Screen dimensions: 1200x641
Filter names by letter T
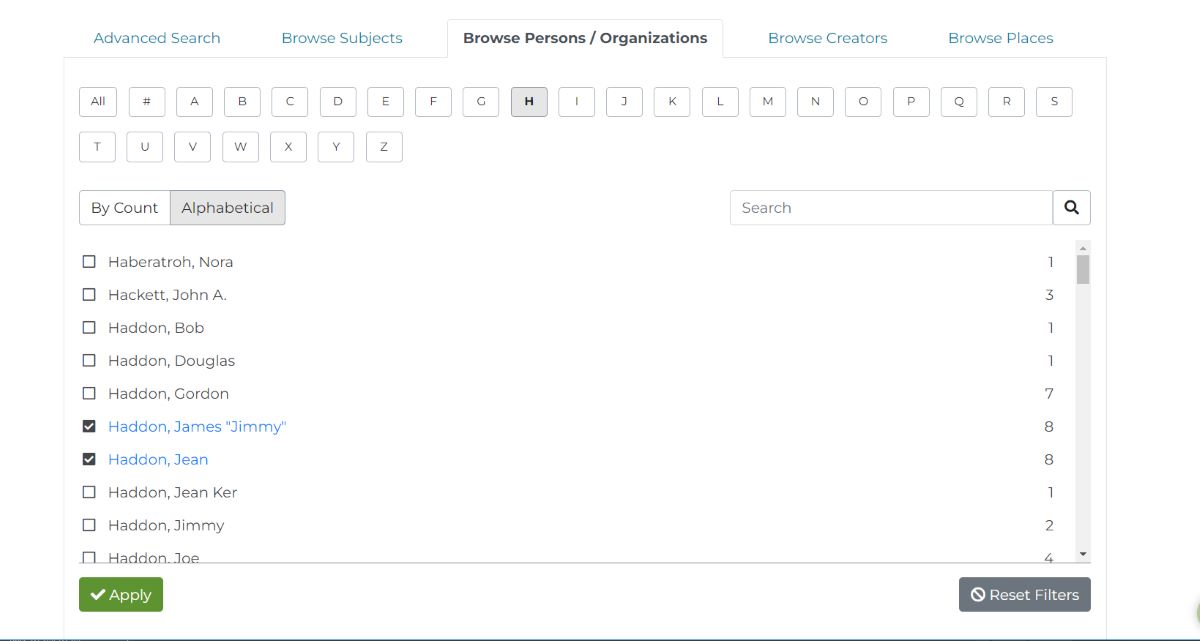(97, 147)
